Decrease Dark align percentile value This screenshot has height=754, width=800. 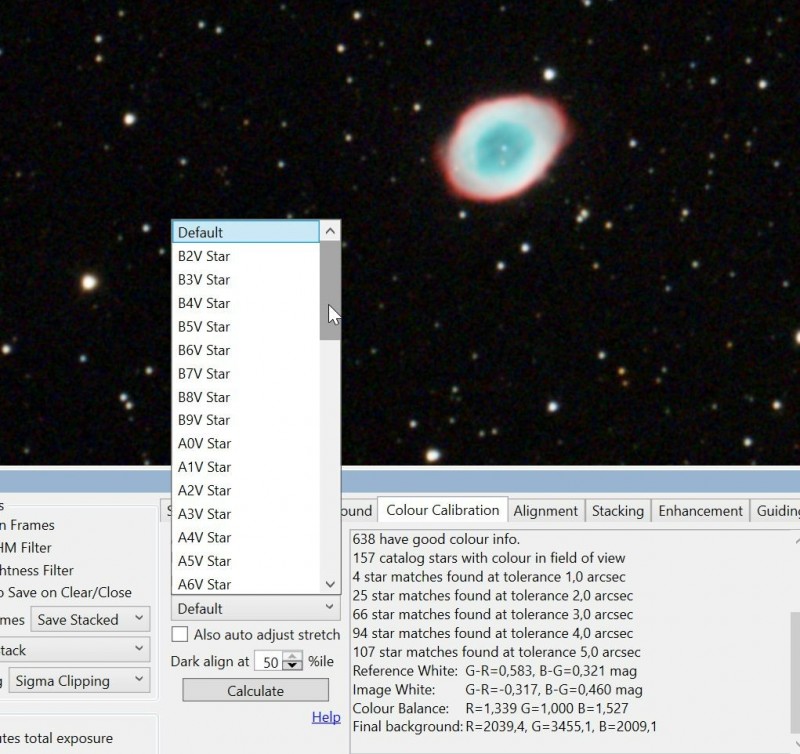(292, 666)
